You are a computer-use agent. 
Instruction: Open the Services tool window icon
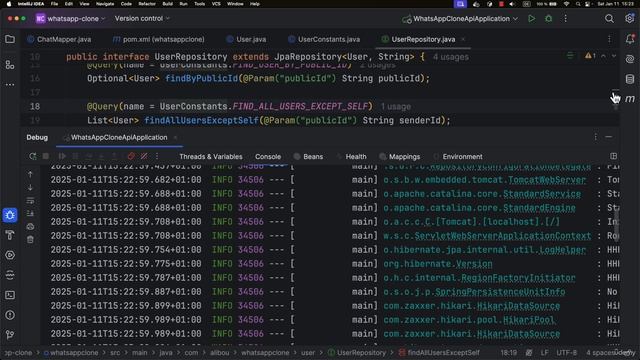coord(10,255)
